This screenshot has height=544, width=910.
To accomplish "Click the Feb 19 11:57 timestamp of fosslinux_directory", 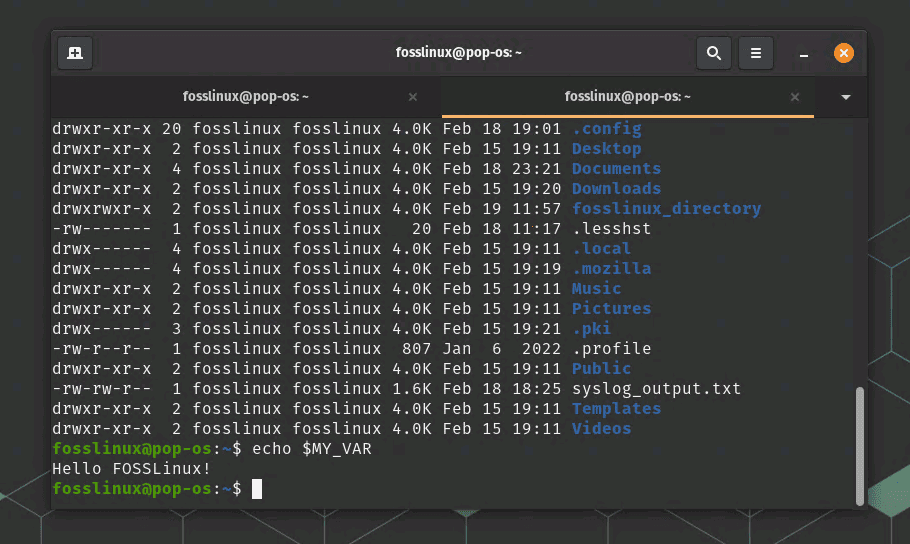I will coord(502,208).
